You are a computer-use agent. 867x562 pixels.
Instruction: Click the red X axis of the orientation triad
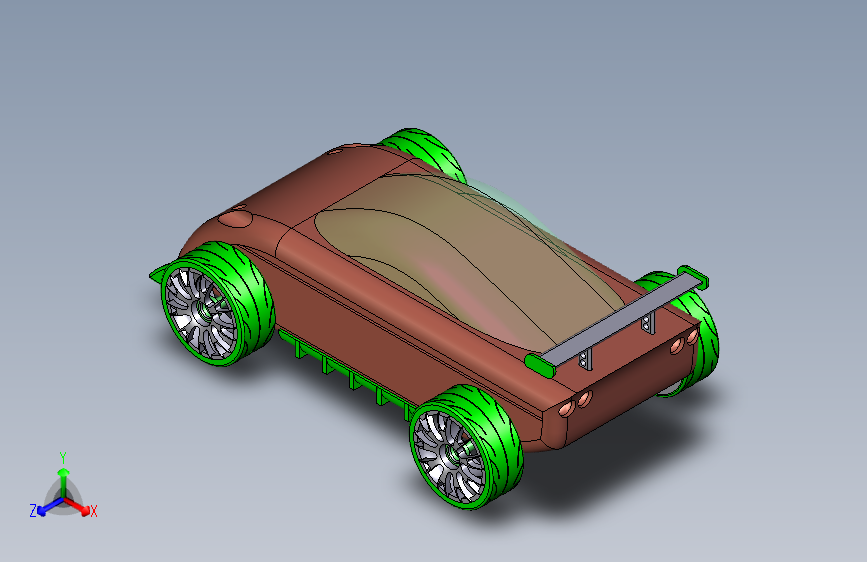(77, 506)
